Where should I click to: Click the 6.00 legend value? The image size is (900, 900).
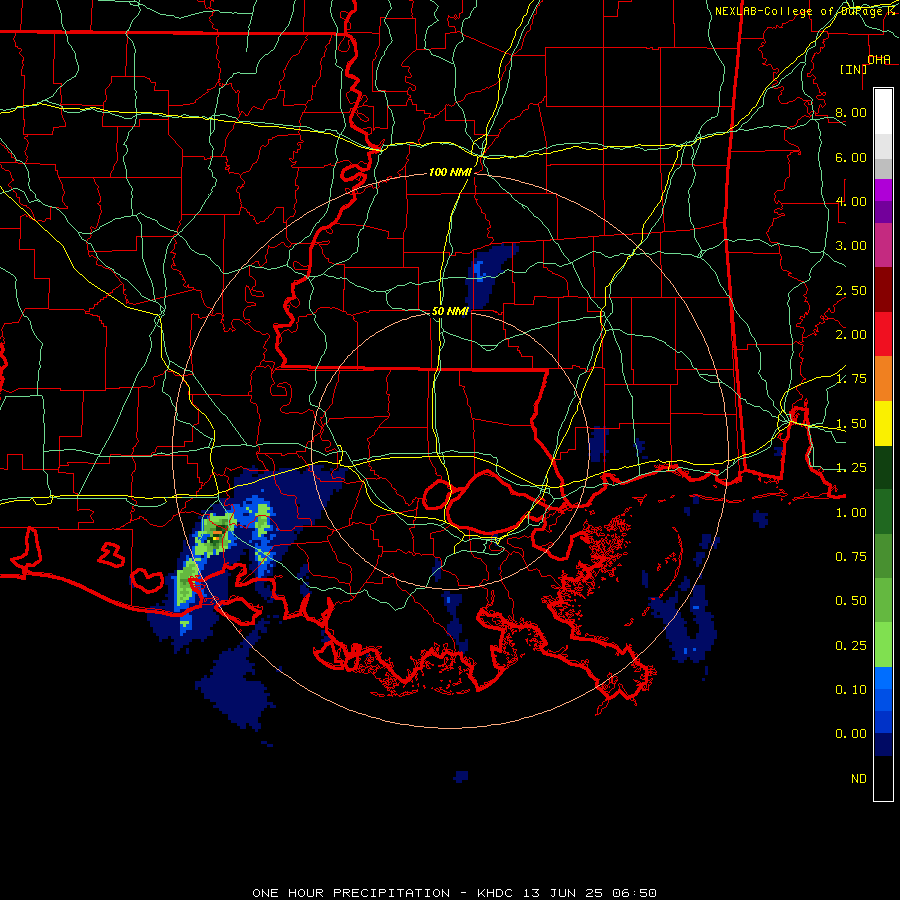pos(851,157)
